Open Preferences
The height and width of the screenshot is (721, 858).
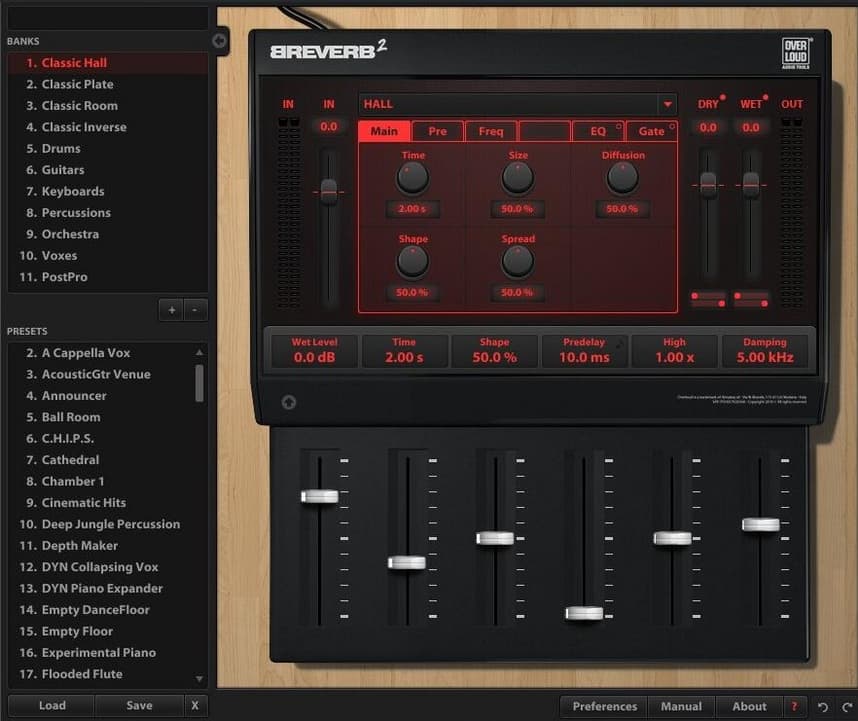point(605,706)
